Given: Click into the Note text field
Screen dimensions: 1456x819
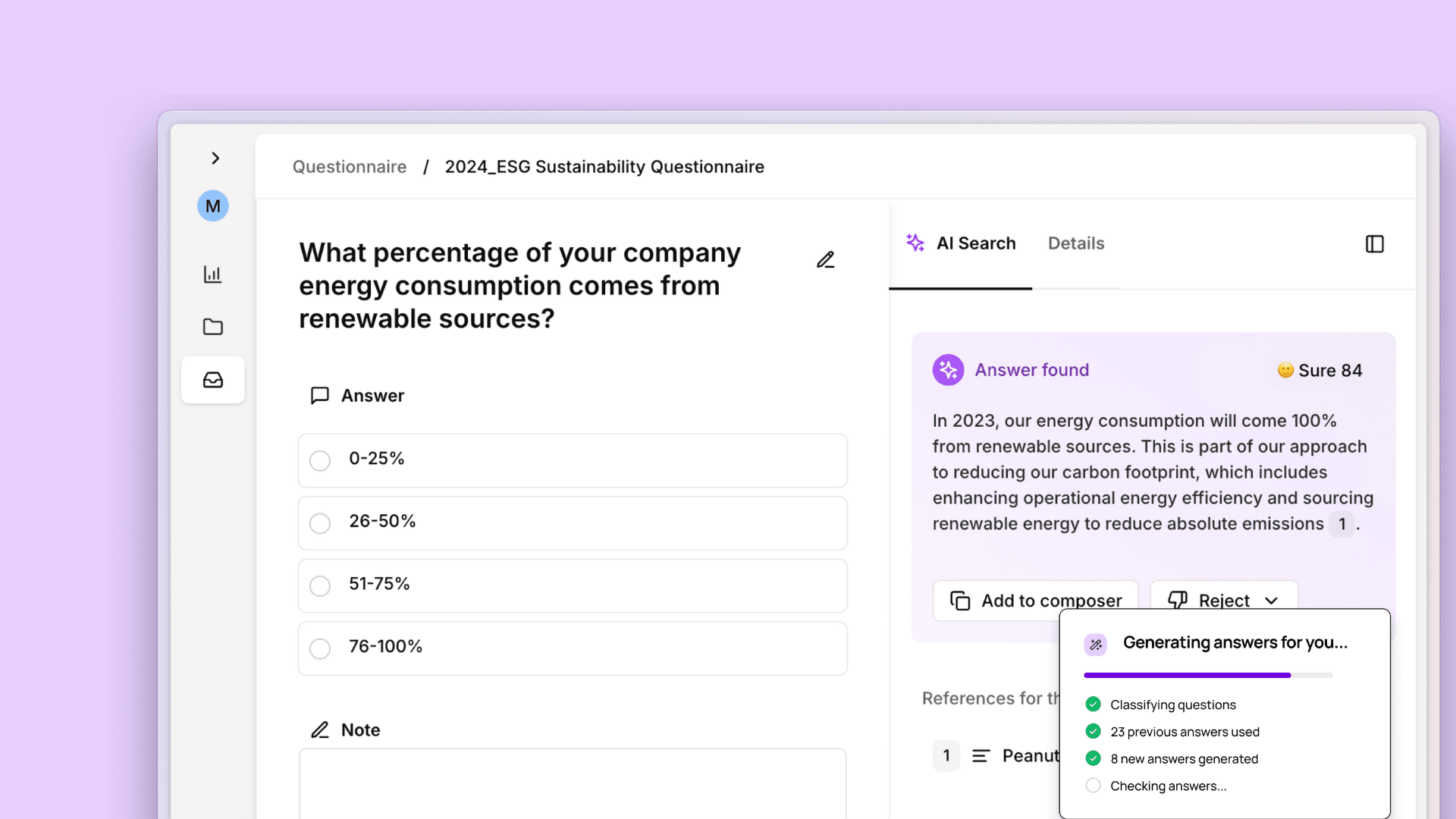Looking at the screenshot, I should [x=573, y=785].
